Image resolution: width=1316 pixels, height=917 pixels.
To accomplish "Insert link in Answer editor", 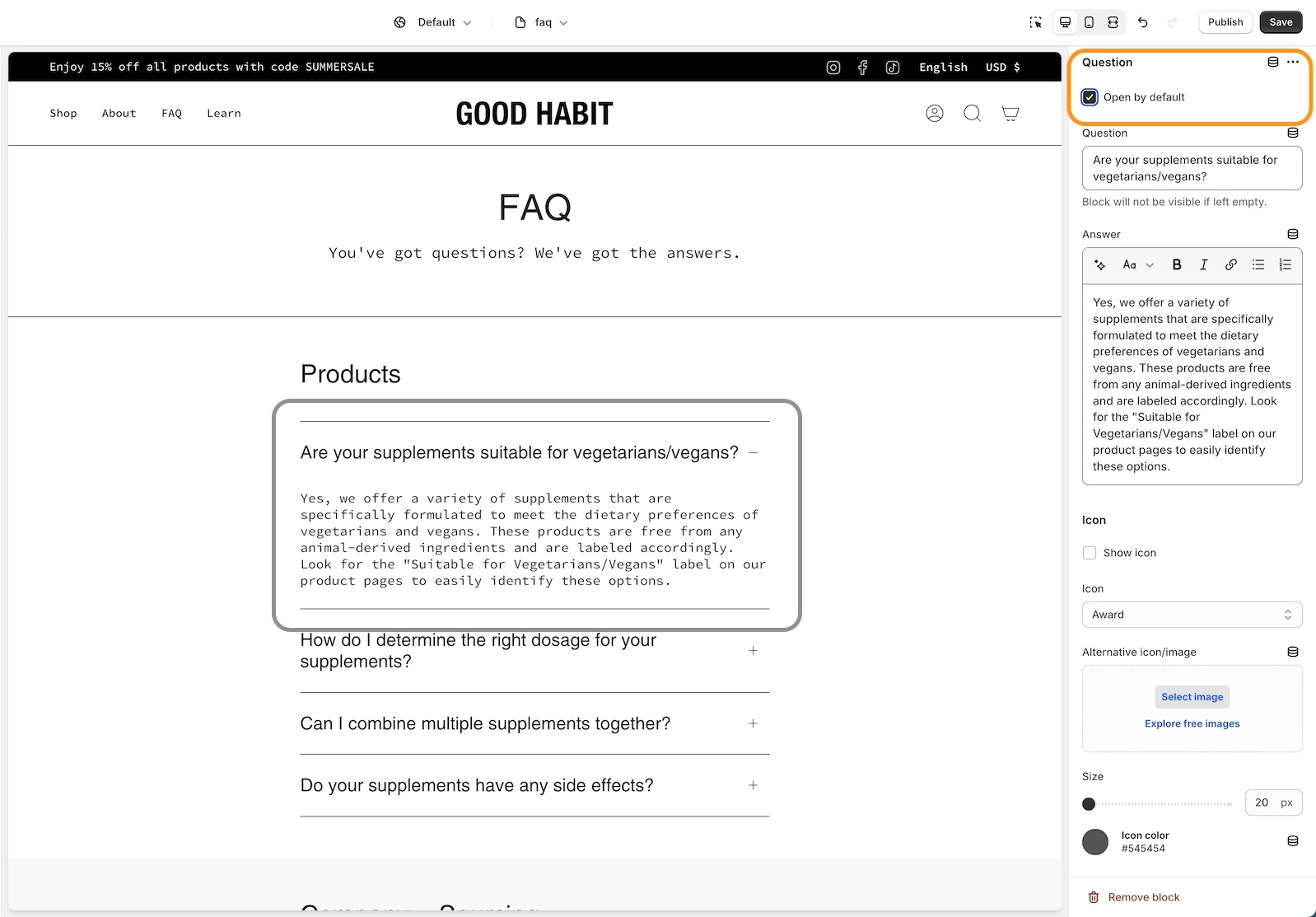I will point(1230,264).
